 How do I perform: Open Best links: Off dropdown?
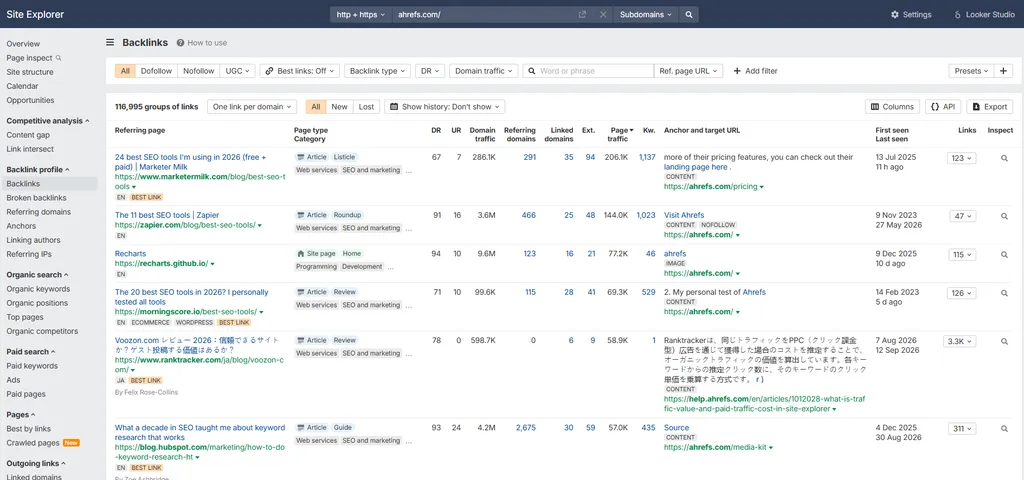[300, 71]
